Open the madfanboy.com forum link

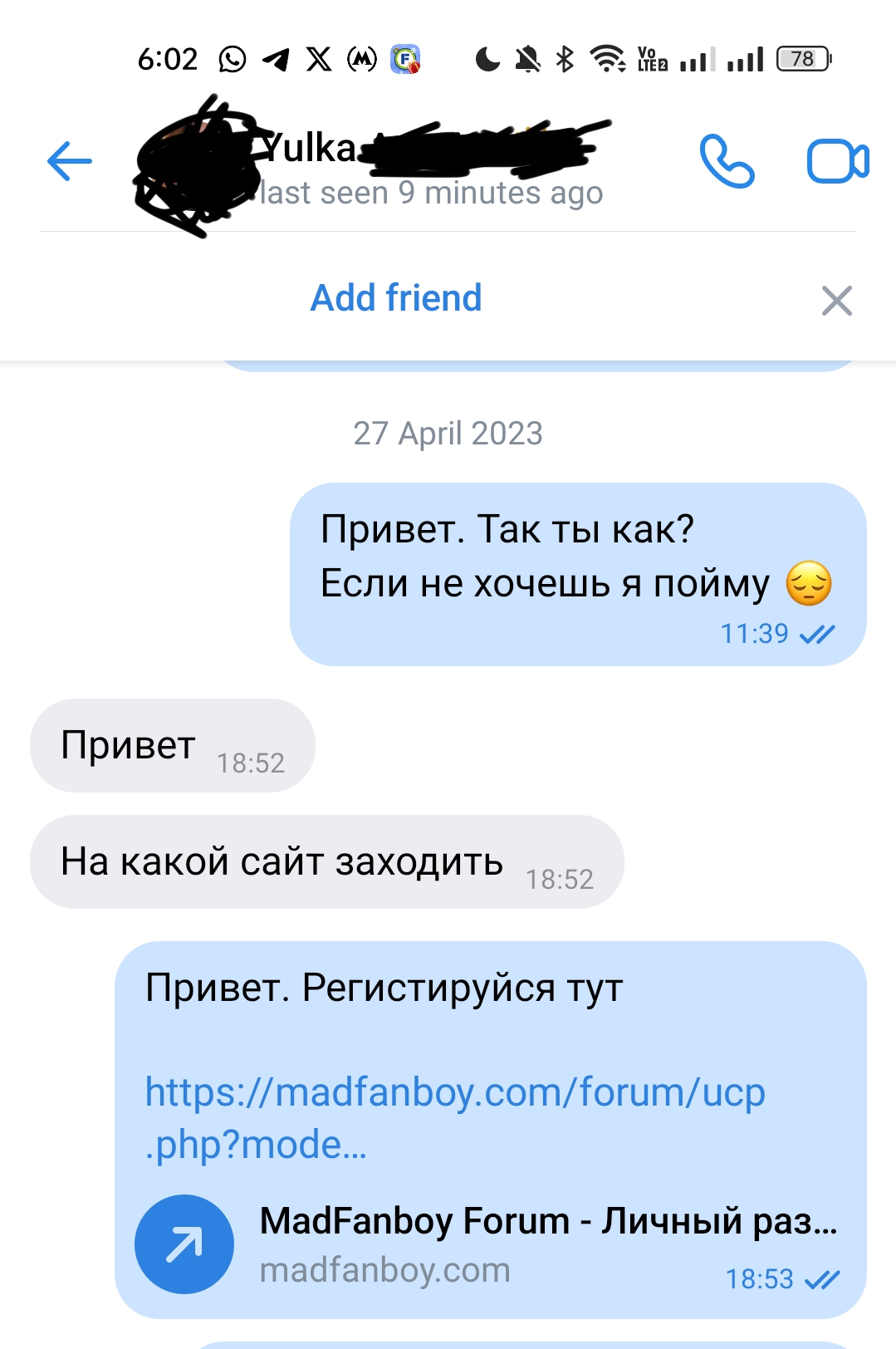pyautogui.click(x=455, y=1117)
